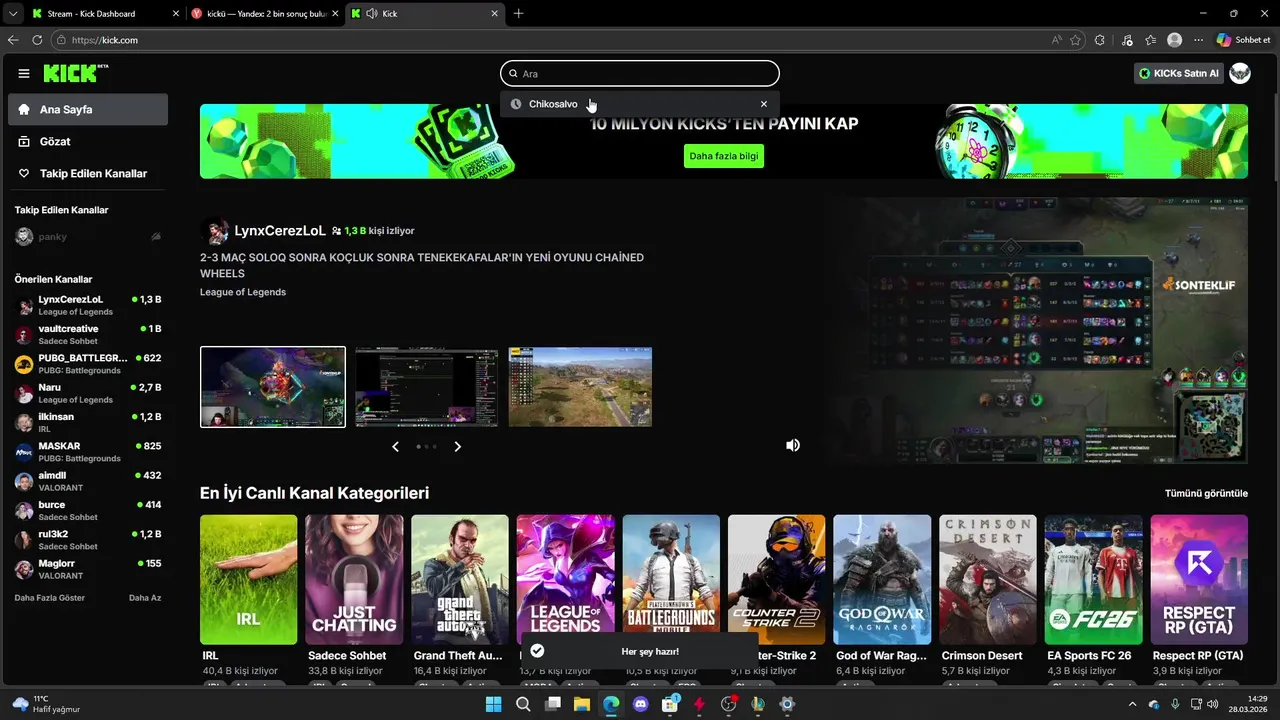Open the League of Legends category card
Image resolution: width=1280 pixels, height=720 pixels.
[566, 580]
